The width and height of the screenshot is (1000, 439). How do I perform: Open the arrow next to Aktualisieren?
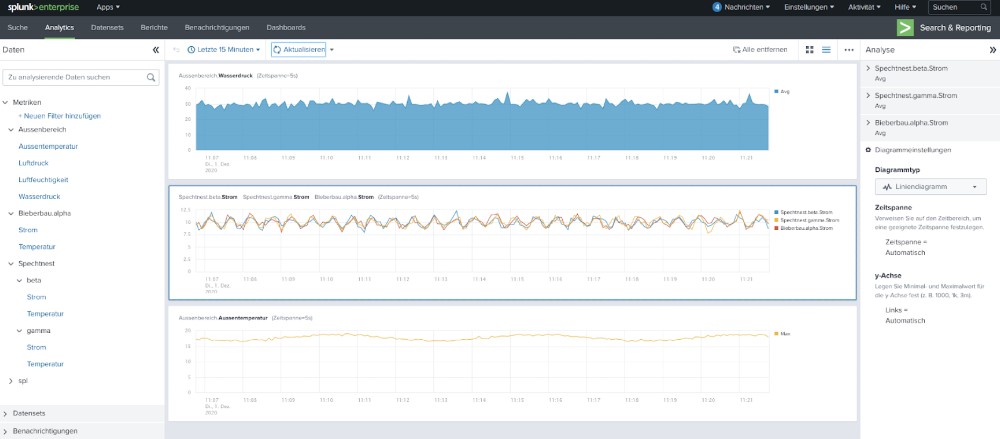(332, 50)
